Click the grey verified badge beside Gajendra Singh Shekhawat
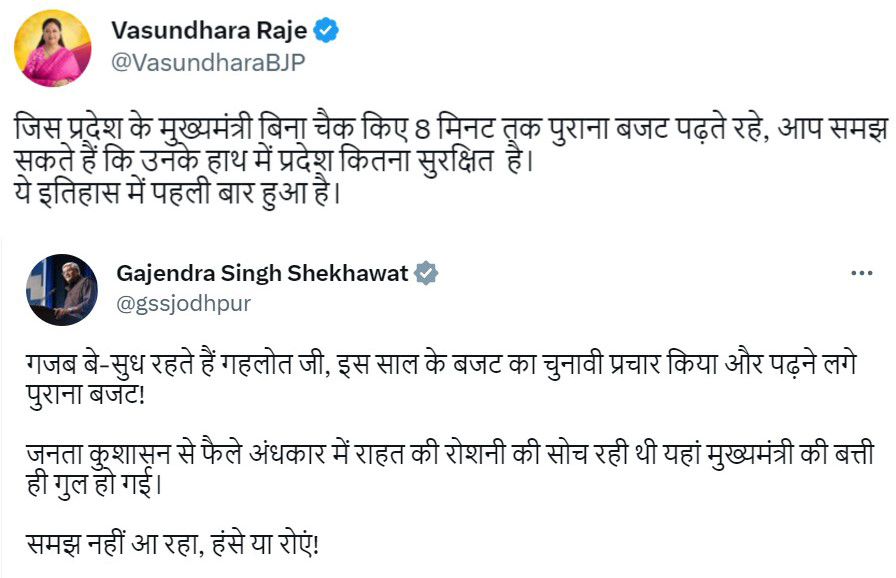The width and height of the screenshot is (896, 578). pos(426,274)
